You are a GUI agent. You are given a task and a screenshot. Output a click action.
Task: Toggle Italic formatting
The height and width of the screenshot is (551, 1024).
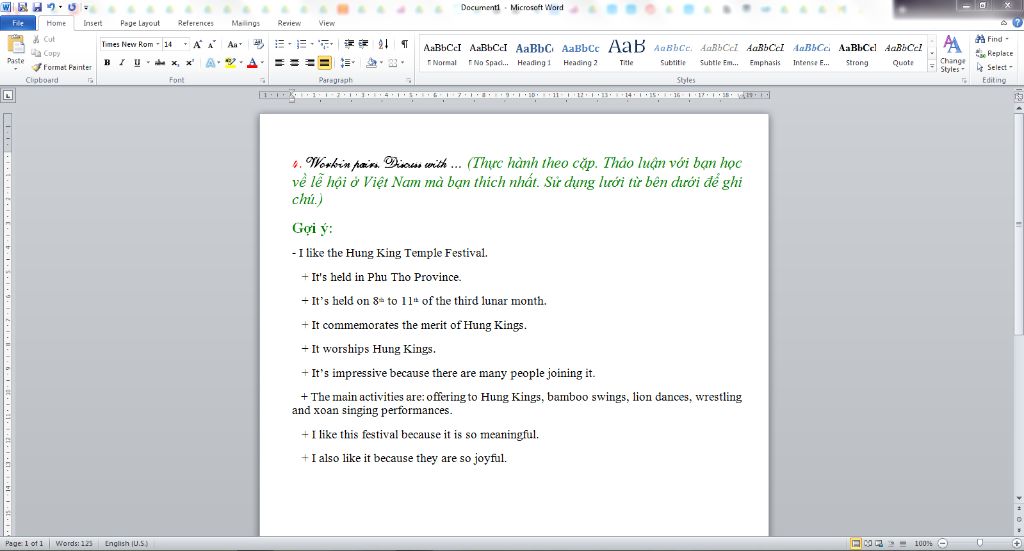click(x=121, y=63)
